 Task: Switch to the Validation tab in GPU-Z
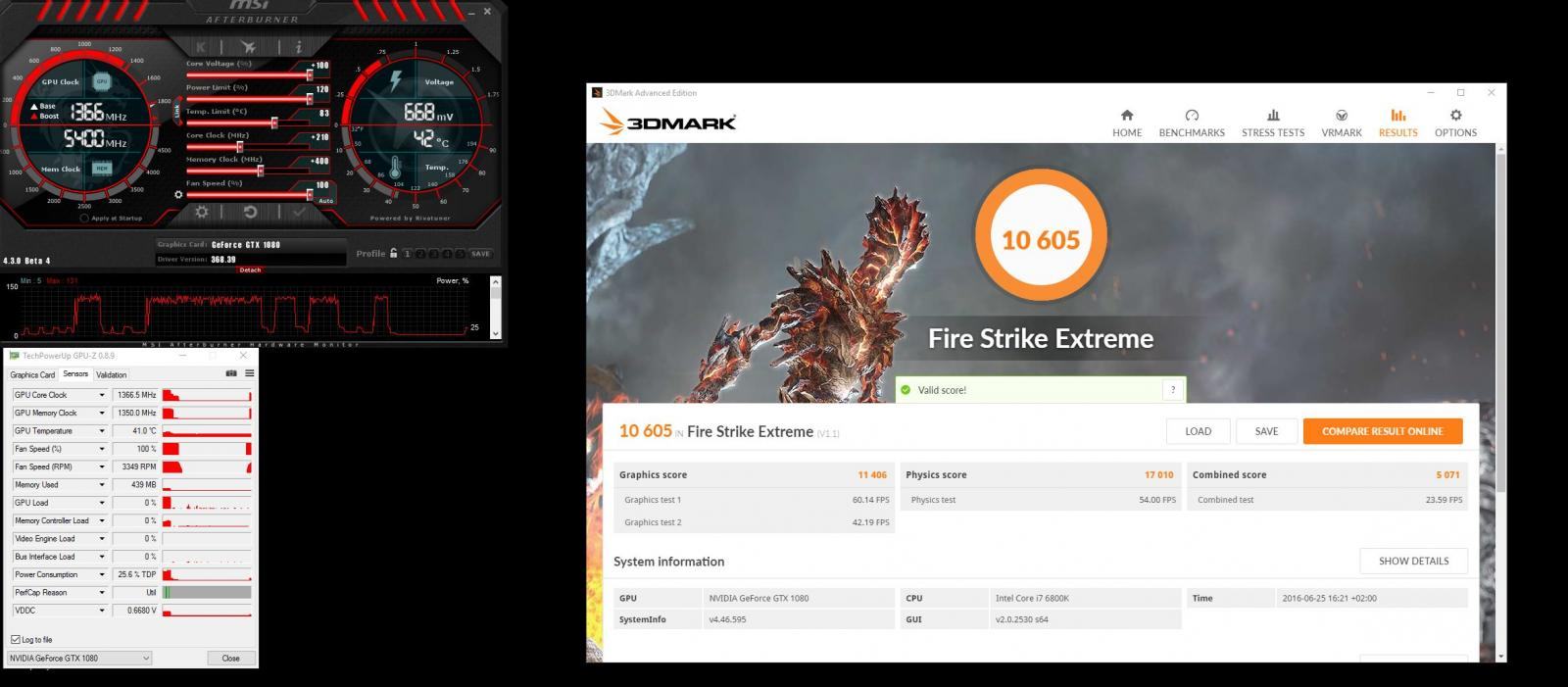tap(111, 374)
